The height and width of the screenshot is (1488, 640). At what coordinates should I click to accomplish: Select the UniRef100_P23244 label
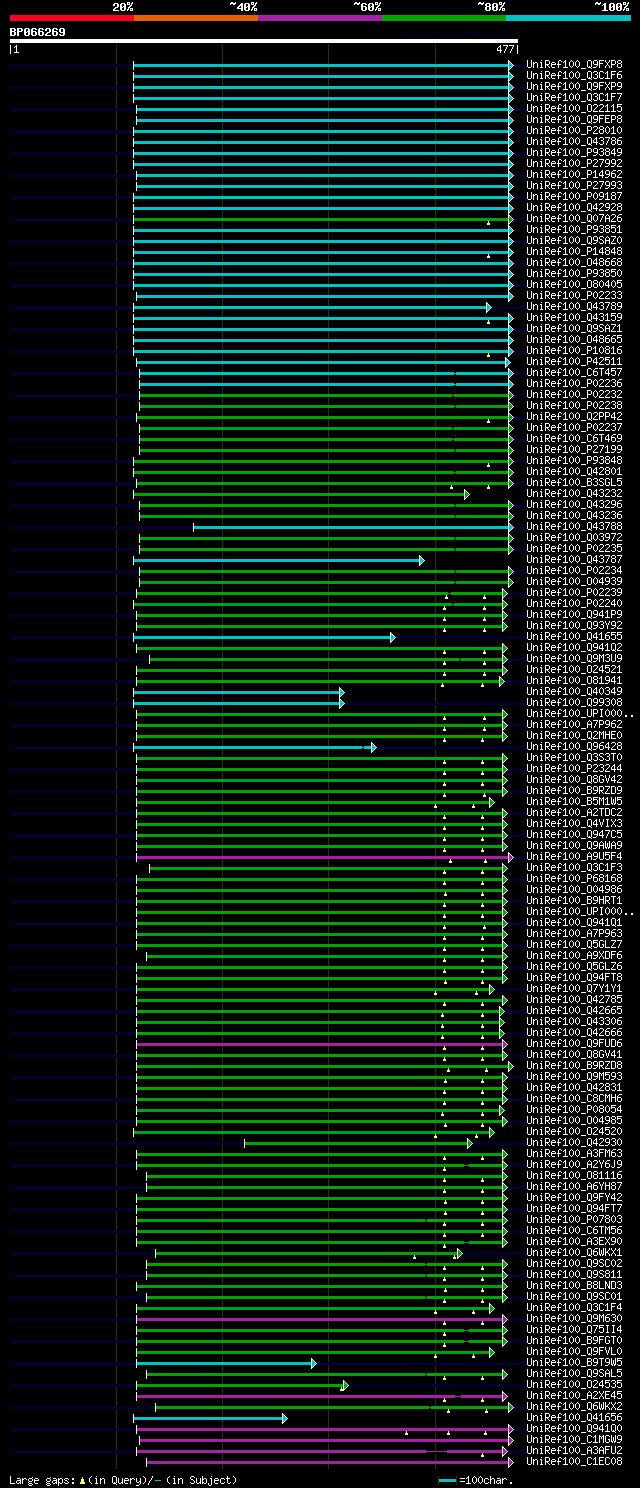click(574, 769)
